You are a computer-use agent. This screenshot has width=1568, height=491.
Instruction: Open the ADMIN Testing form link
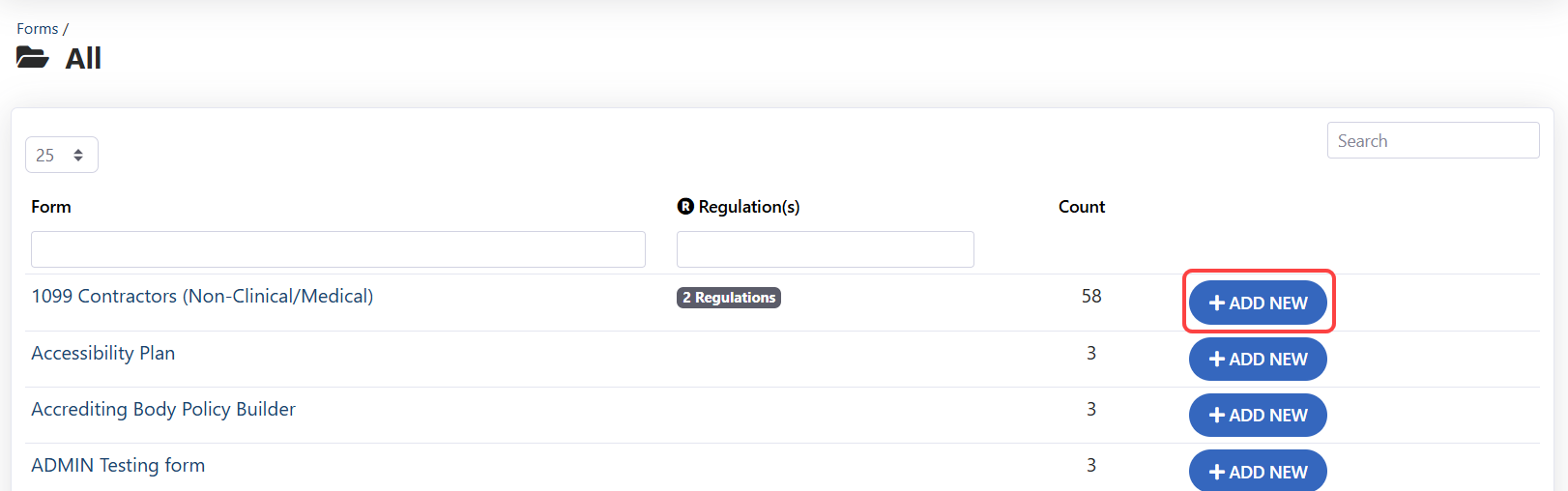(x=118, y=465)
